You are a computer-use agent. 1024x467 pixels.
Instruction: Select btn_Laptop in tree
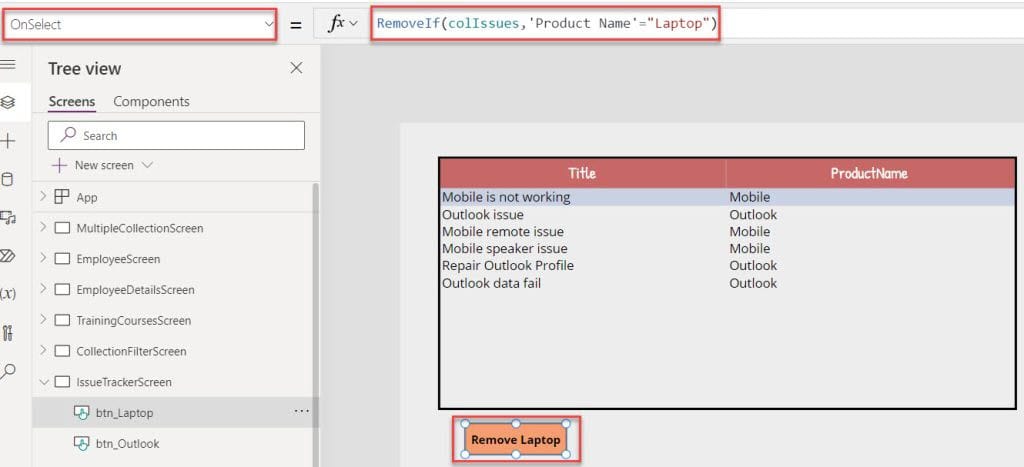coord(124,413)
